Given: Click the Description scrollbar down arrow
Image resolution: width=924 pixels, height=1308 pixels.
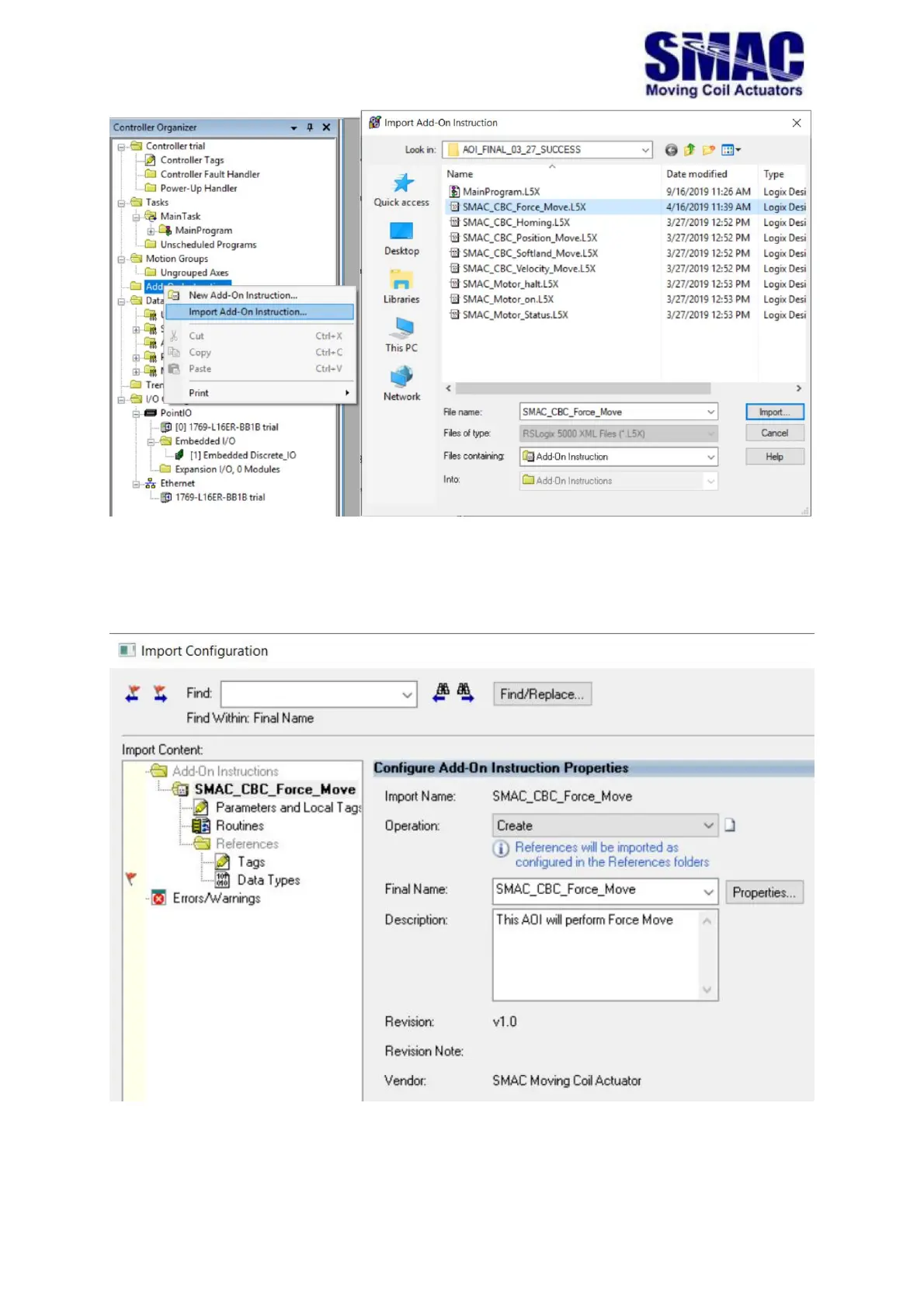Looking at the screenshot, I should click(707, 990).
